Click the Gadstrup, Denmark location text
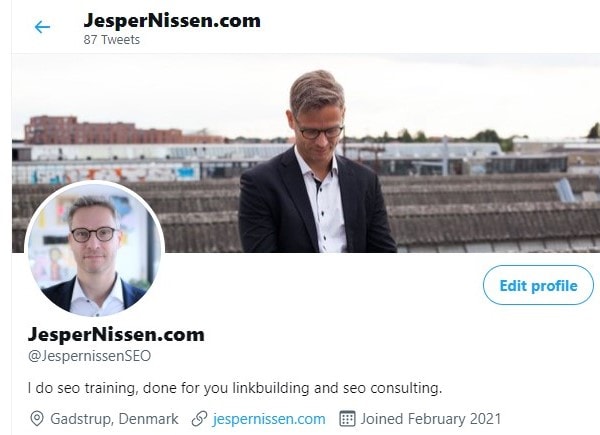Image resolution: width=600 pixels, height=435 pixels. [x=114, y=419]
